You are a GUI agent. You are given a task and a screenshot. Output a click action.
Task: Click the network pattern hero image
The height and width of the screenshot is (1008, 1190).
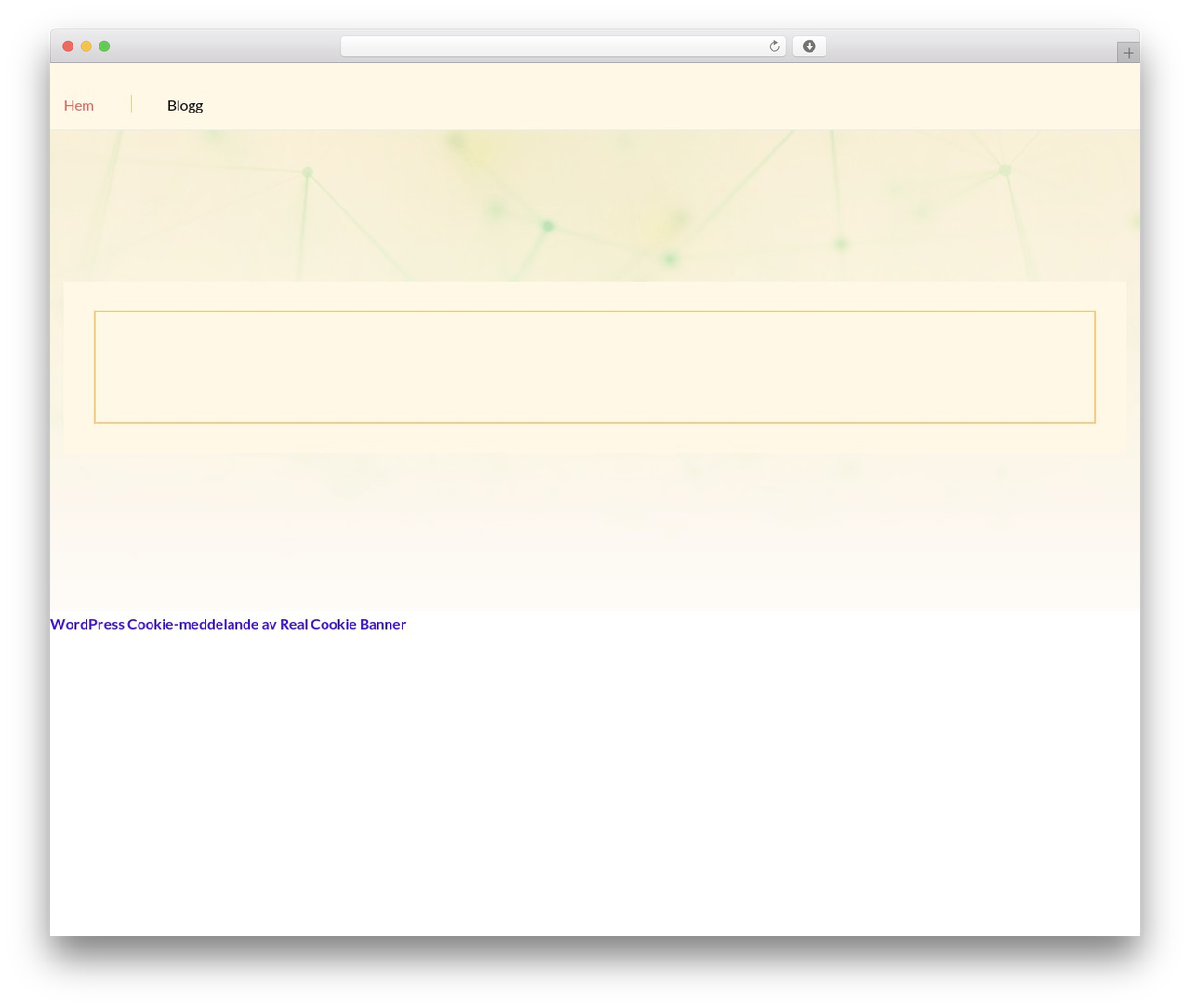pos(595,206)
